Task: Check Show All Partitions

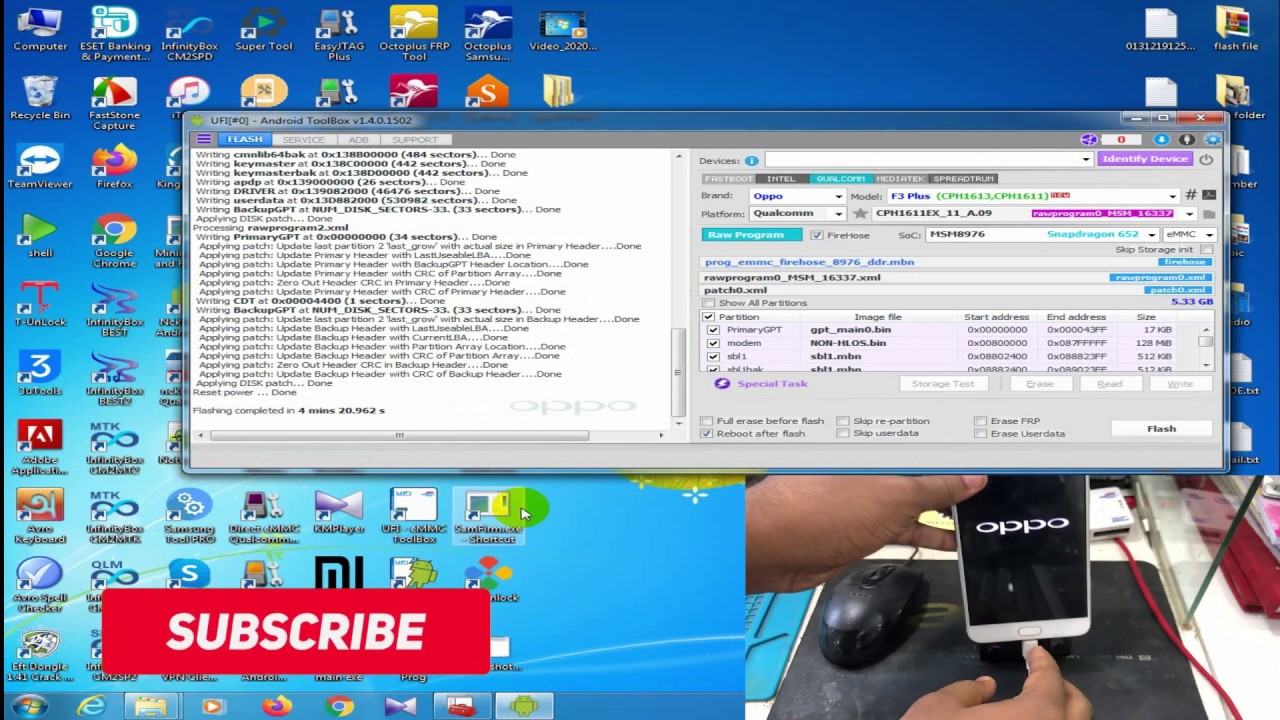Action: click(x=709, y=303)
